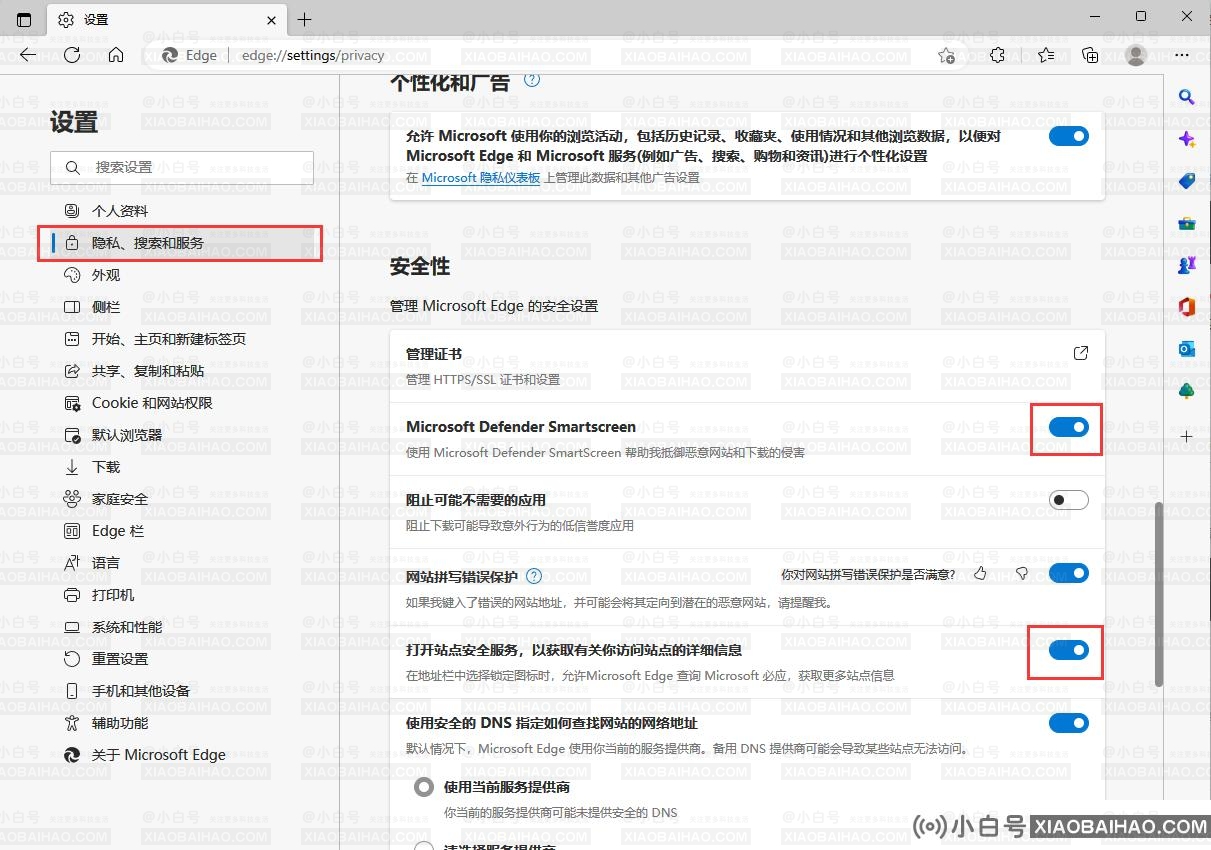This screenshot has width=1211, height=850.
Task: Open the sidebar tree icon
Action: (x=1187, y=391)
